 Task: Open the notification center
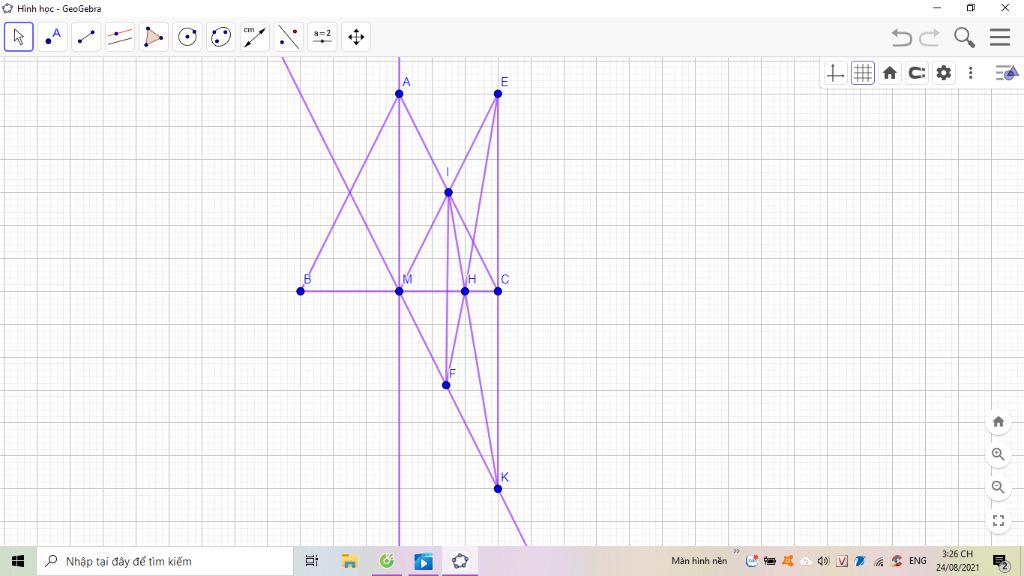click(1001, 561)
